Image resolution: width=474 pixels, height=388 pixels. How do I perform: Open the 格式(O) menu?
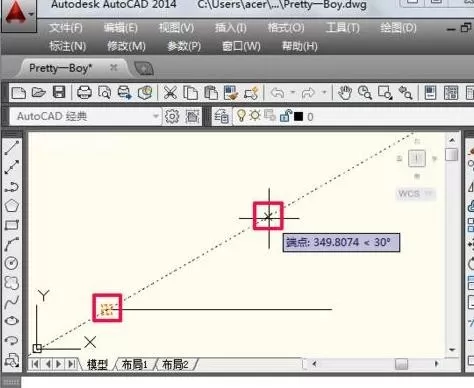tap(286, 28)
